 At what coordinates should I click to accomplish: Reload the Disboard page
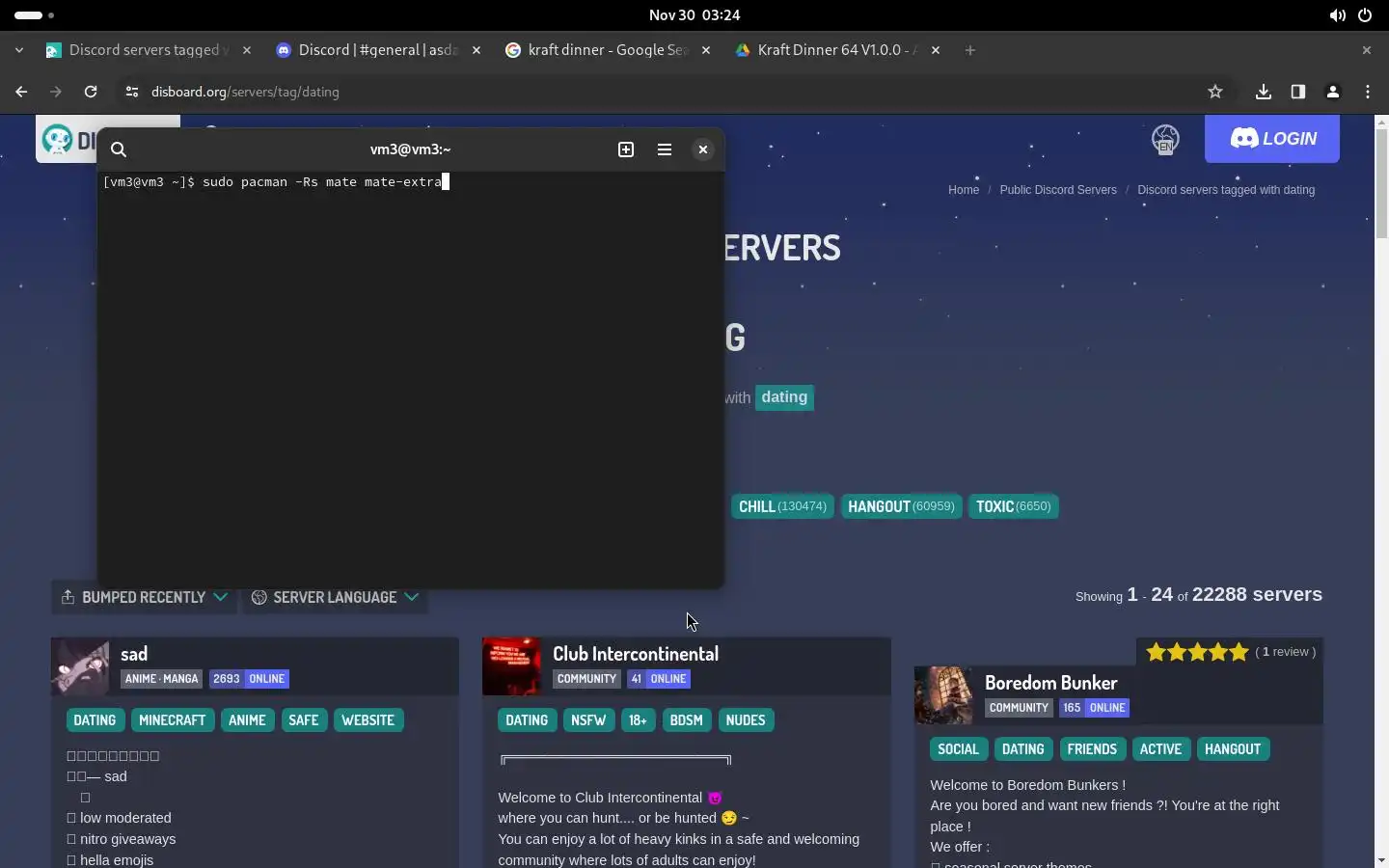[91, 92]
